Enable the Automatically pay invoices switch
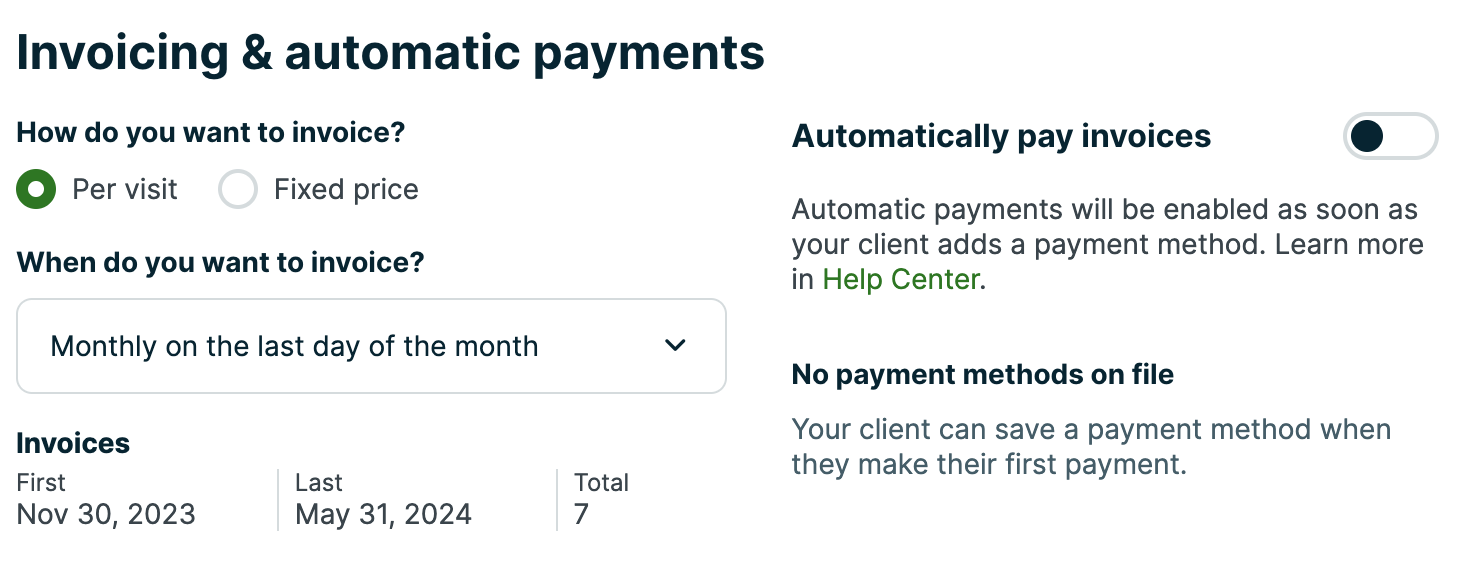 click(1390, 136)
